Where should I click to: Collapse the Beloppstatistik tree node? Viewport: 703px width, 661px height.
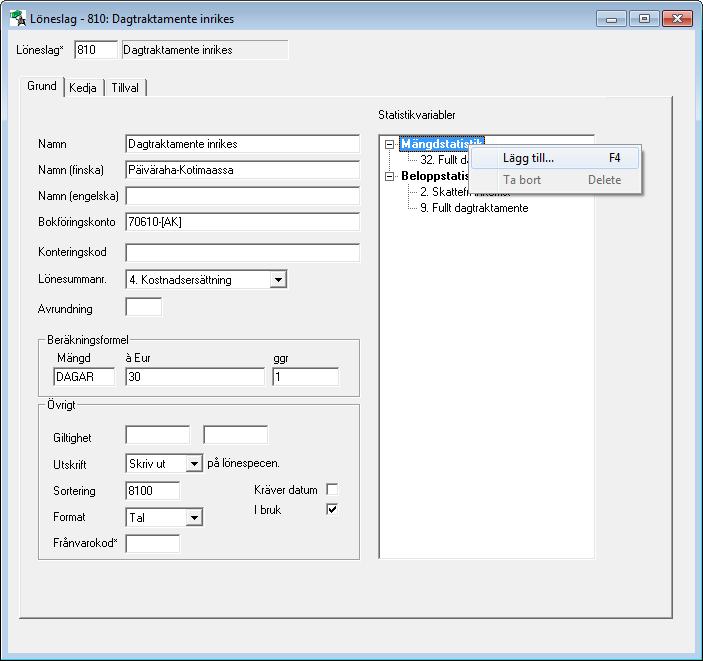tap(390, 176)
